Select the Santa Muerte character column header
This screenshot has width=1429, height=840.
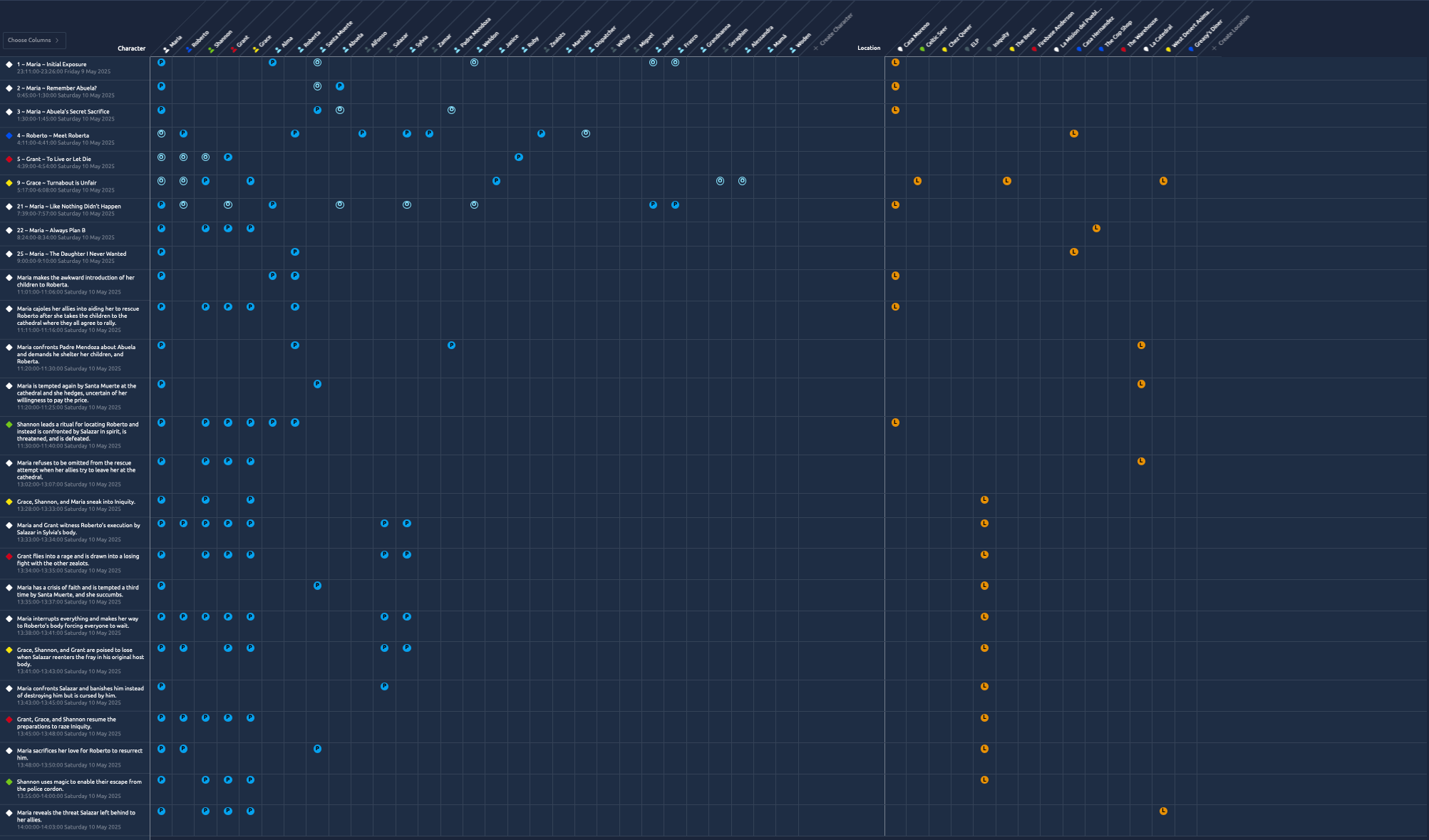pyautogui.click(x=337, y=36)
